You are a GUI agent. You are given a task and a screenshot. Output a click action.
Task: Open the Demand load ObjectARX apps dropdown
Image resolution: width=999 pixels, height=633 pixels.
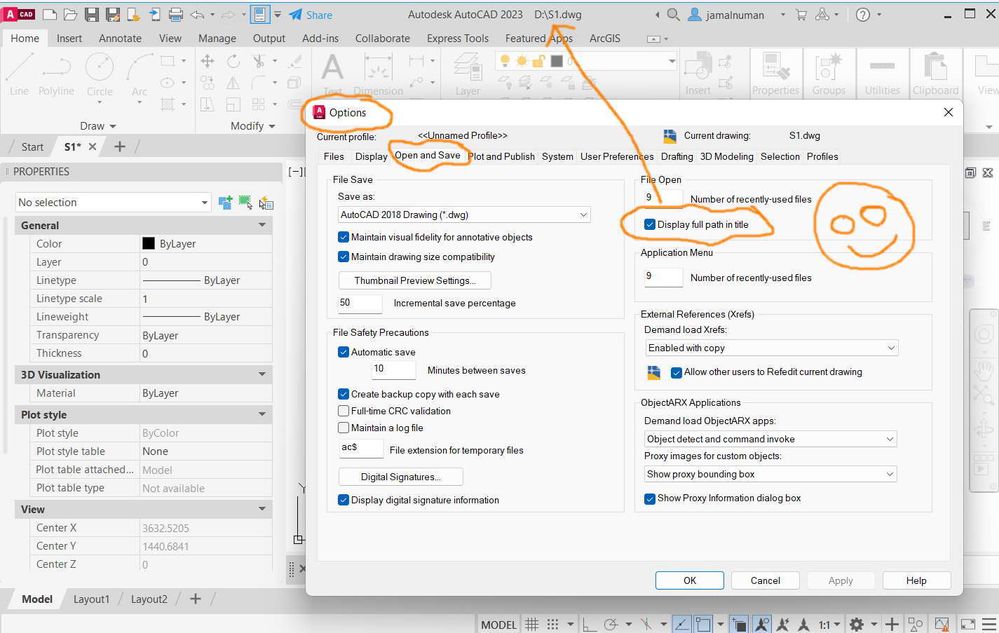(x=770, y=439)
